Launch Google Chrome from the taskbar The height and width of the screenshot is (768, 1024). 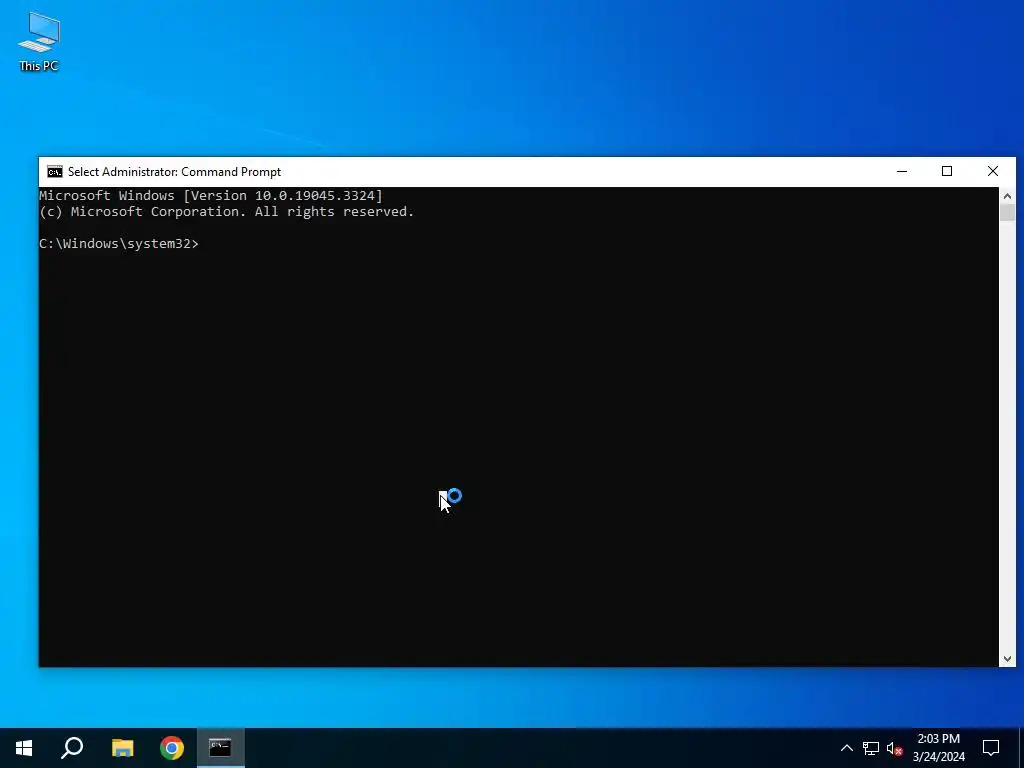(172, 748)
